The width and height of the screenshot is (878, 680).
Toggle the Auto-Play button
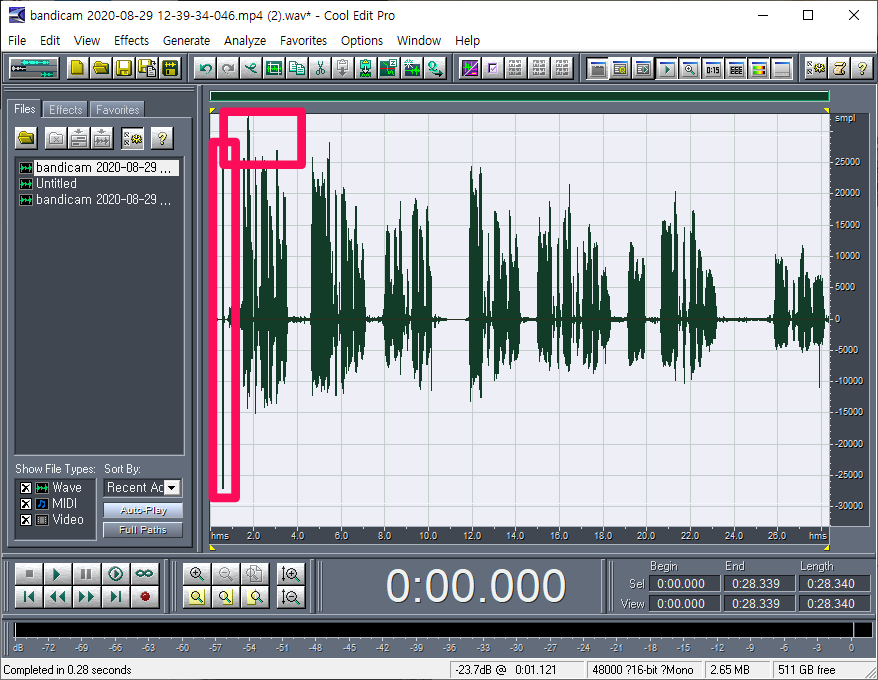point(143,510)
